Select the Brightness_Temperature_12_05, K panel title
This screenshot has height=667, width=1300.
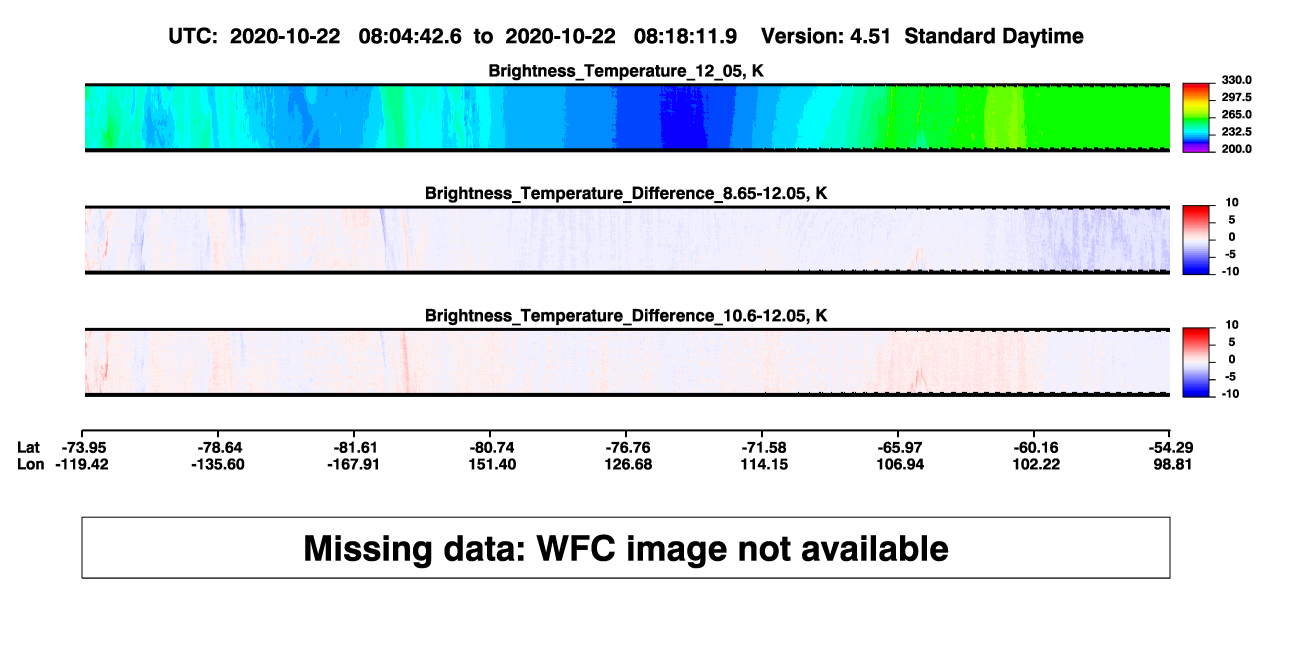pos(627,71)
